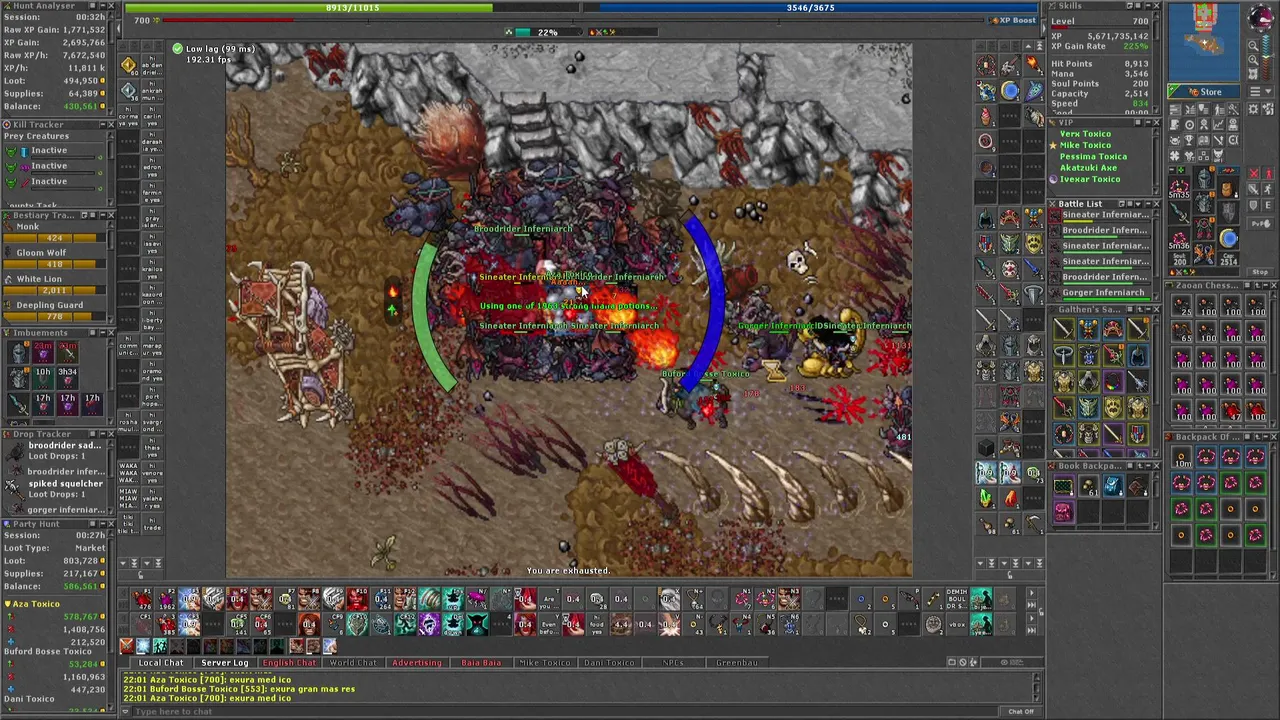
Task: Toggle Expert mode 'E' button
Action: click(x=1268, y=205)
